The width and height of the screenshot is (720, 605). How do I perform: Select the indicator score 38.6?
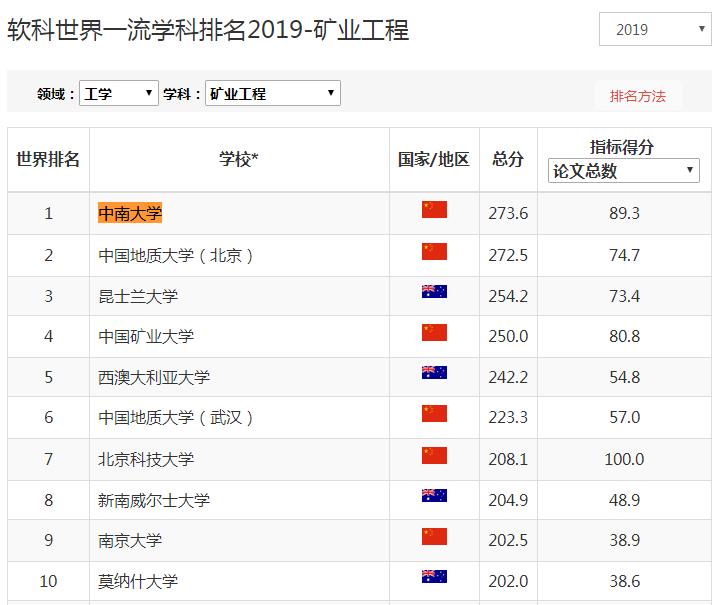click(624, 581)
